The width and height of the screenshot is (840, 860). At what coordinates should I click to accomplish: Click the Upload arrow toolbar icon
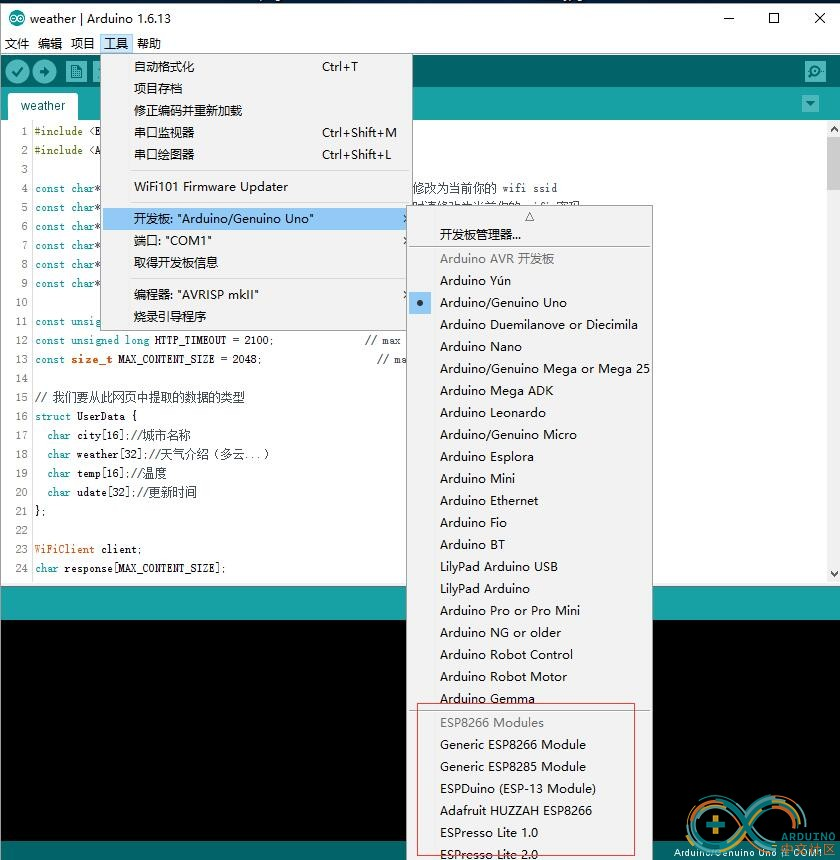[44, 71]
